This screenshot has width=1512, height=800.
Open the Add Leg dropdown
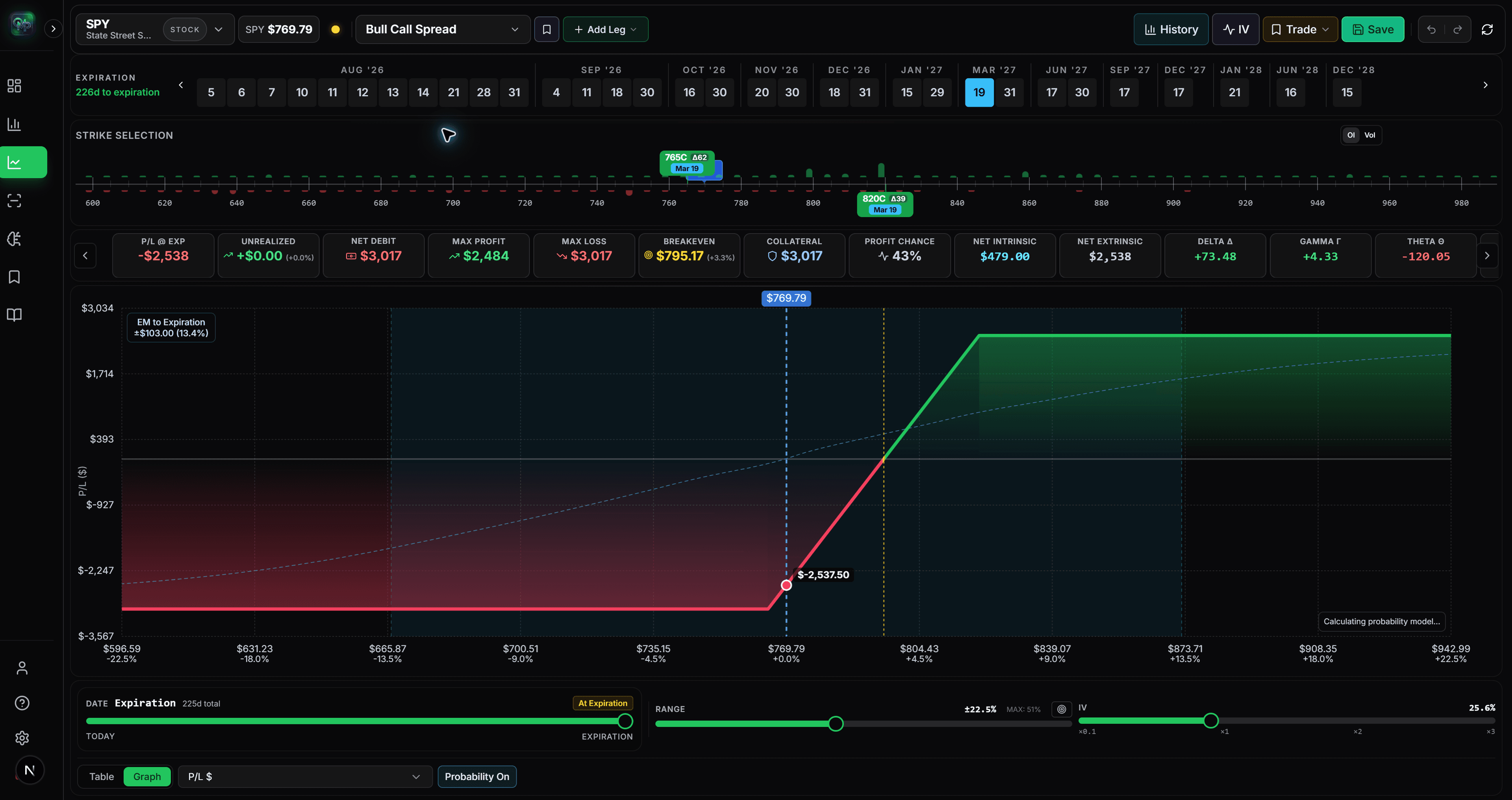pyautogui.click(x=605, y=30)
